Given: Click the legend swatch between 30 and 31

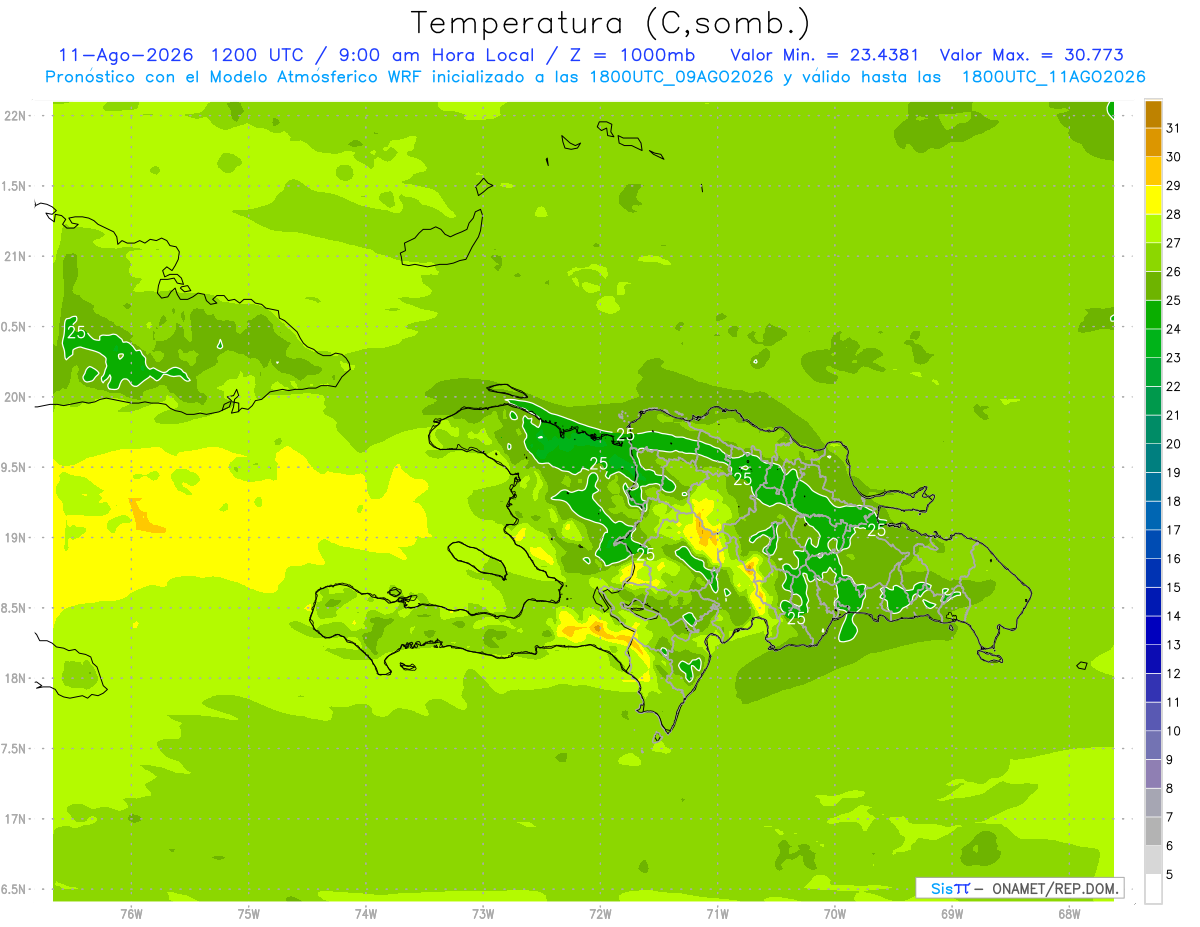Looking at the screenshot, I should pyautogui.click(x=1153, y=143).
